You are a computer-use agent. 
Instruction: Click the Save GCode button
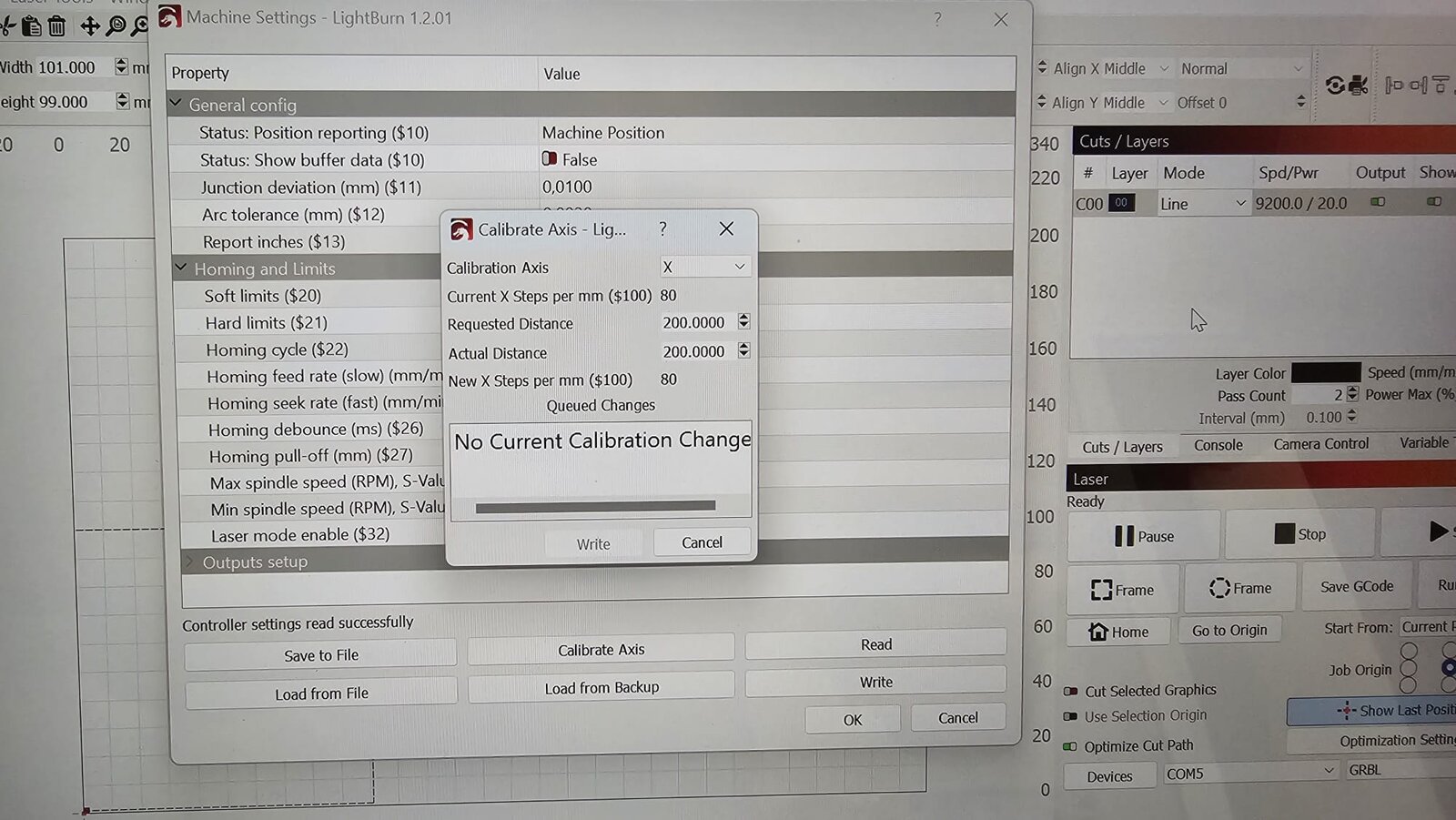click(1357, 587)
